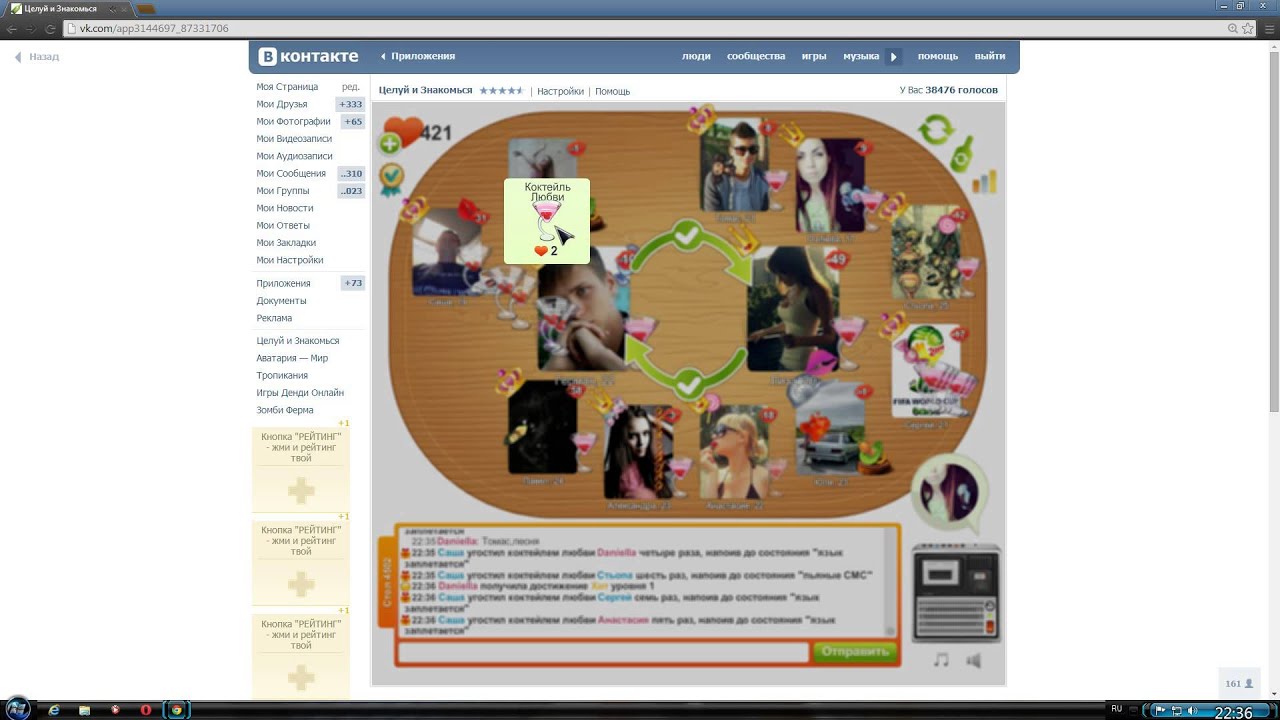Open Мои Новости in sidebar
1280x720 pixels.
point(285,208)
